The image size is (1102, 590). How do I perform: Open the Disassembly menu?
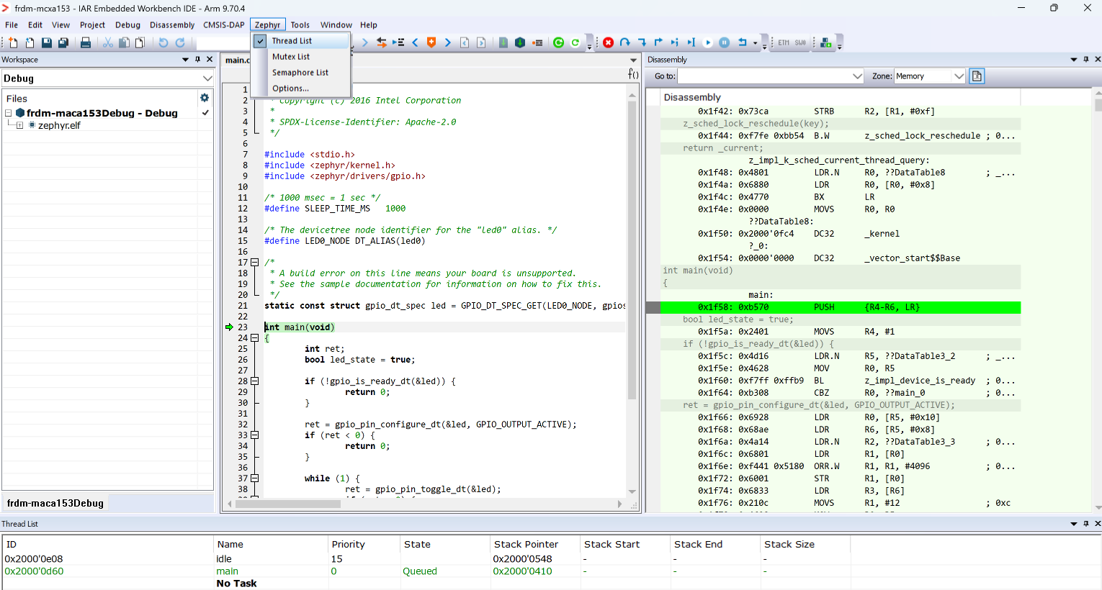[171, 25]
